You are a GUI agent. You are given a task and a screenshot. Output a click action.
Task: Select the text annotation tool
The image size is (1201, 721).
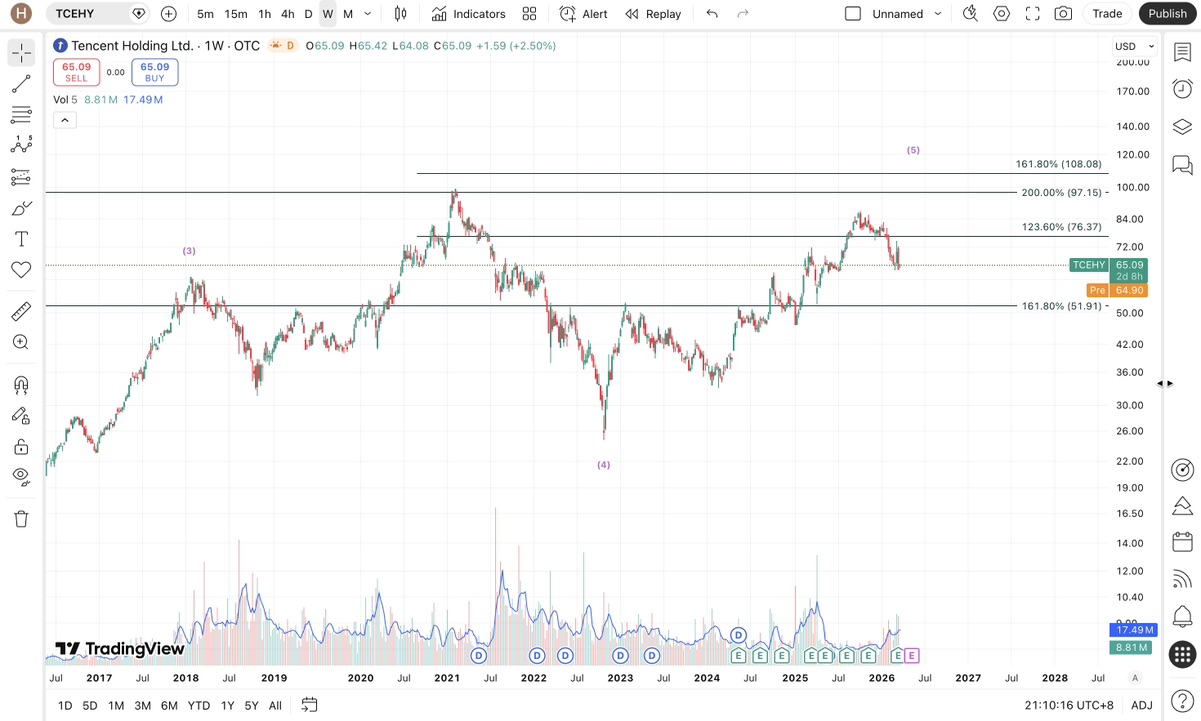[x=21, y=239]
